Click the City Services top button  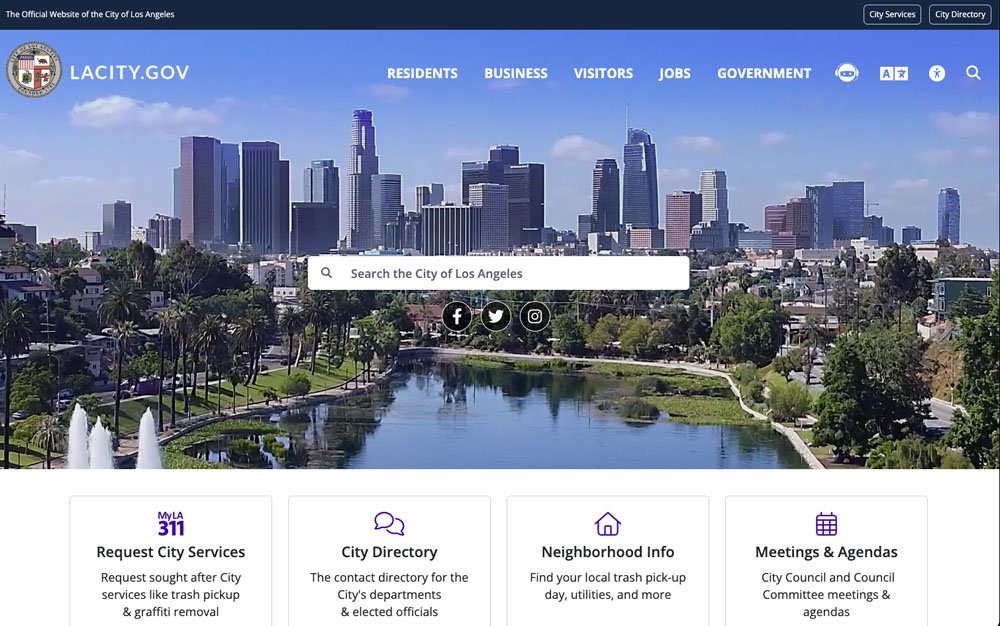[x=892, y=14]
